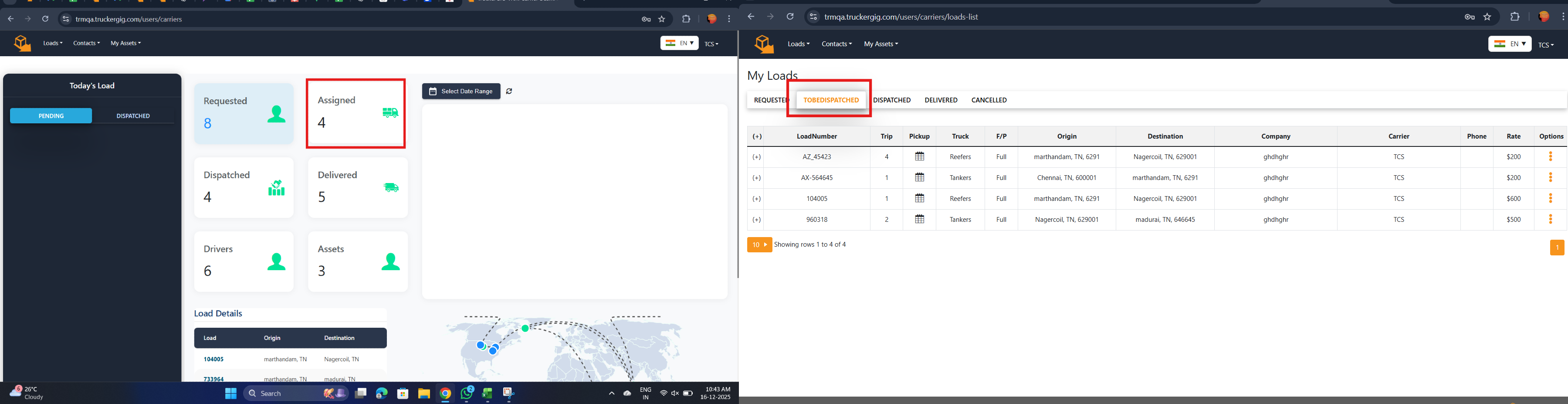Open options menu for load AX-564645
This screenshot has height=404, width=1568.
(x=1550, y=178)
